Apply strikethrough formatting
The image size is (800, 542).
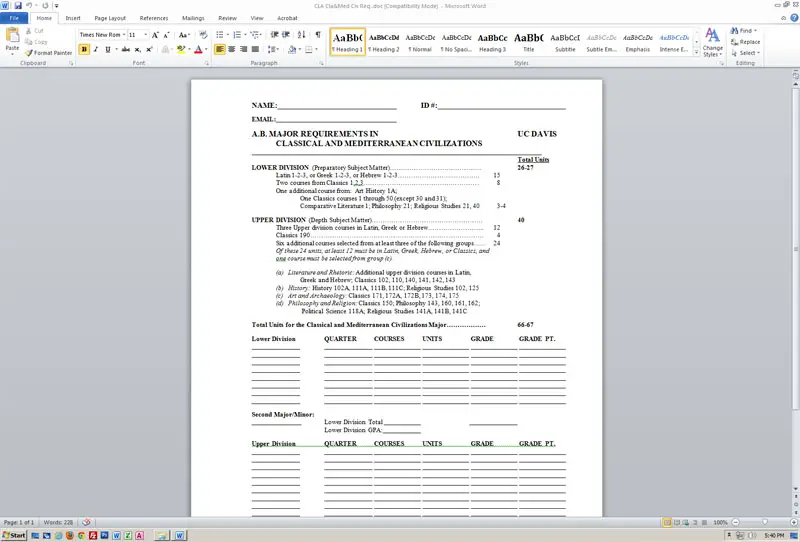(x=126, y=50)
